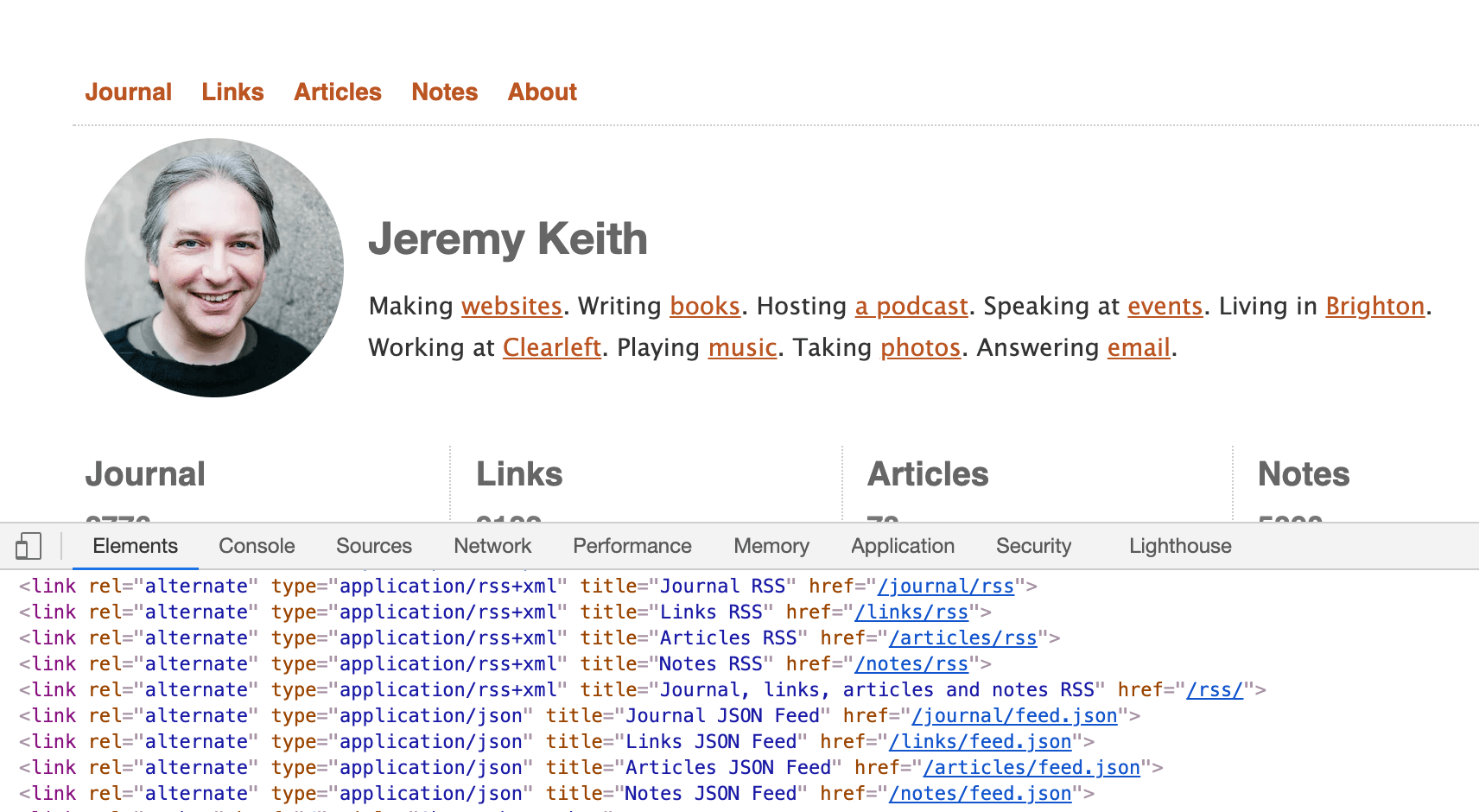This screenshot has height=812, width=1479.
Task: Click the /links/feed.json href in Elements
Action: click(x=981, y=742)
